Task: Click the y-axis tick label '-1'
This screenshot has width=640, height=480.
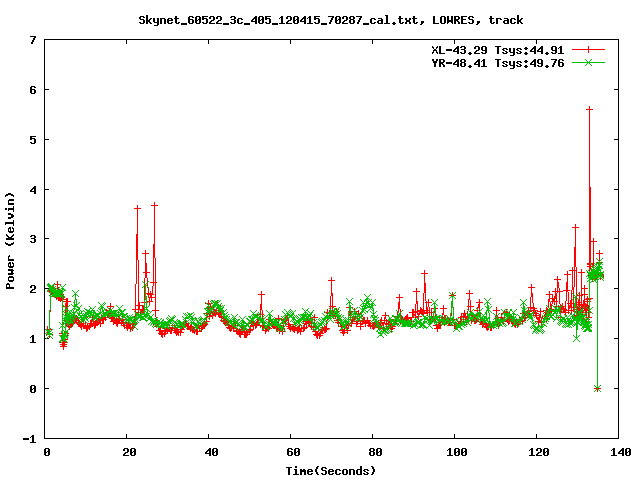Action: pos(29,439)
